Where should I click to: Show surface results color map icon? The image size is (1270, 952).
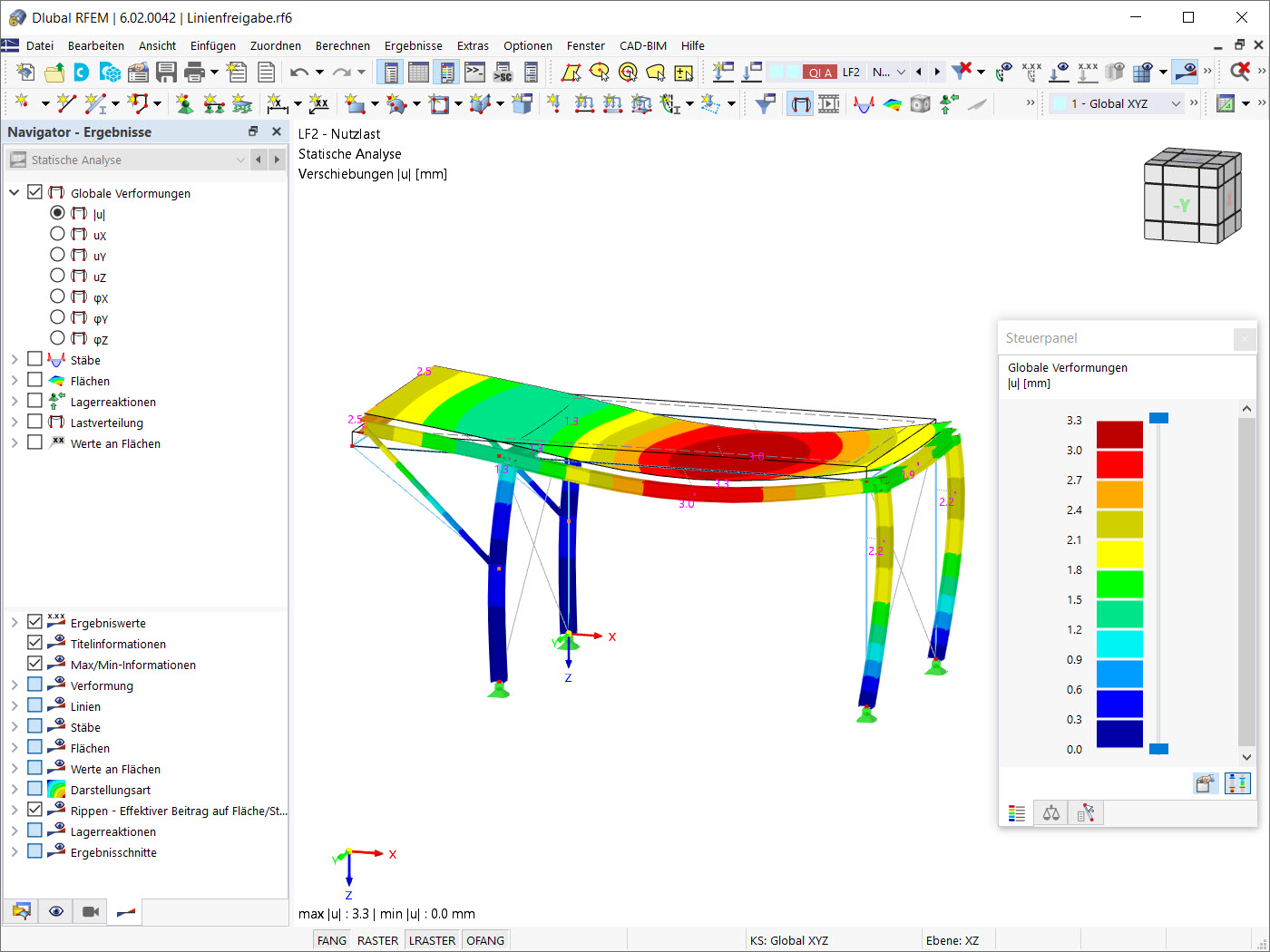coord(893,104)
